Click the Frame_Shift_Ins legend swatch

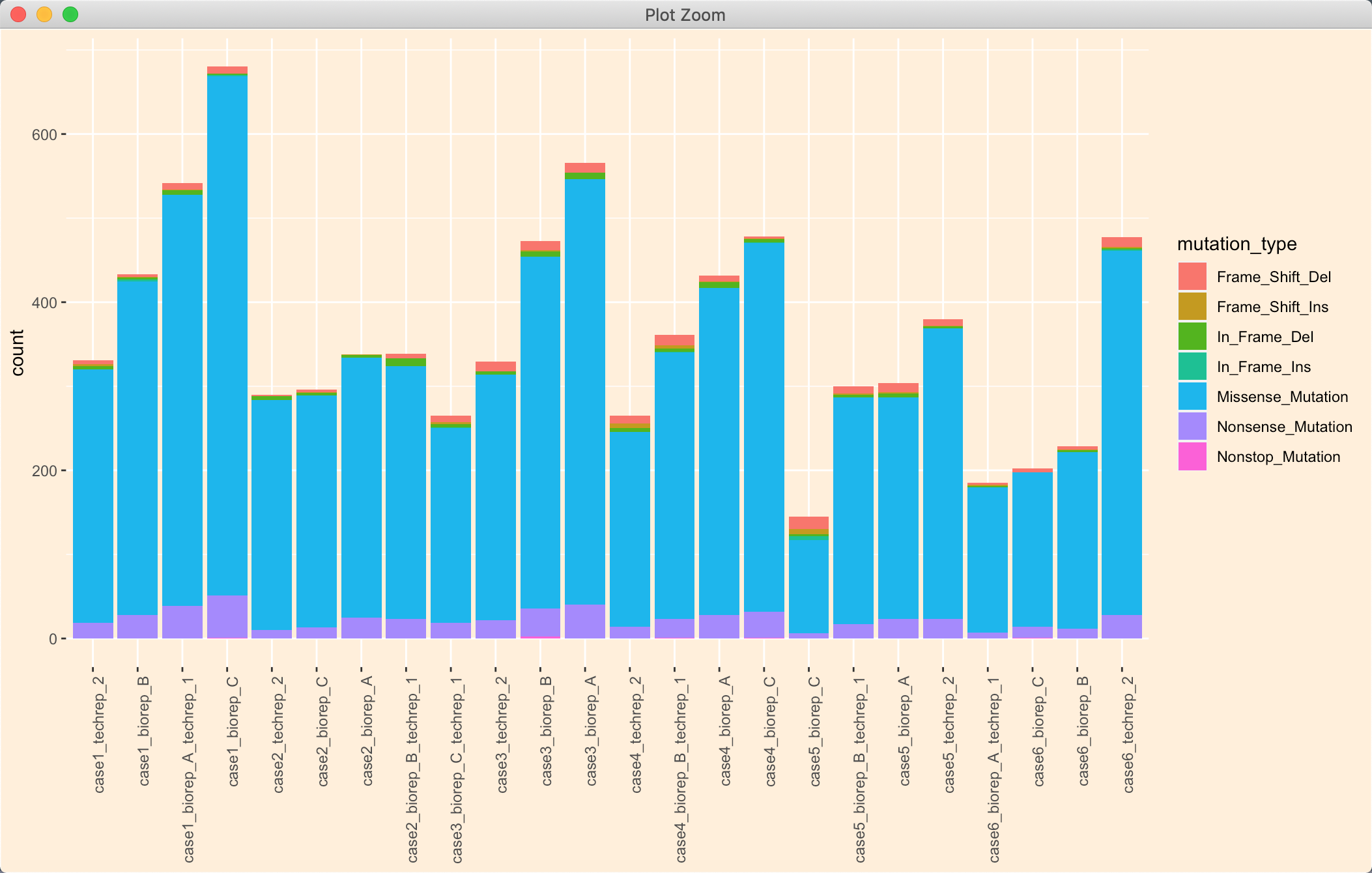point(1192,306)
